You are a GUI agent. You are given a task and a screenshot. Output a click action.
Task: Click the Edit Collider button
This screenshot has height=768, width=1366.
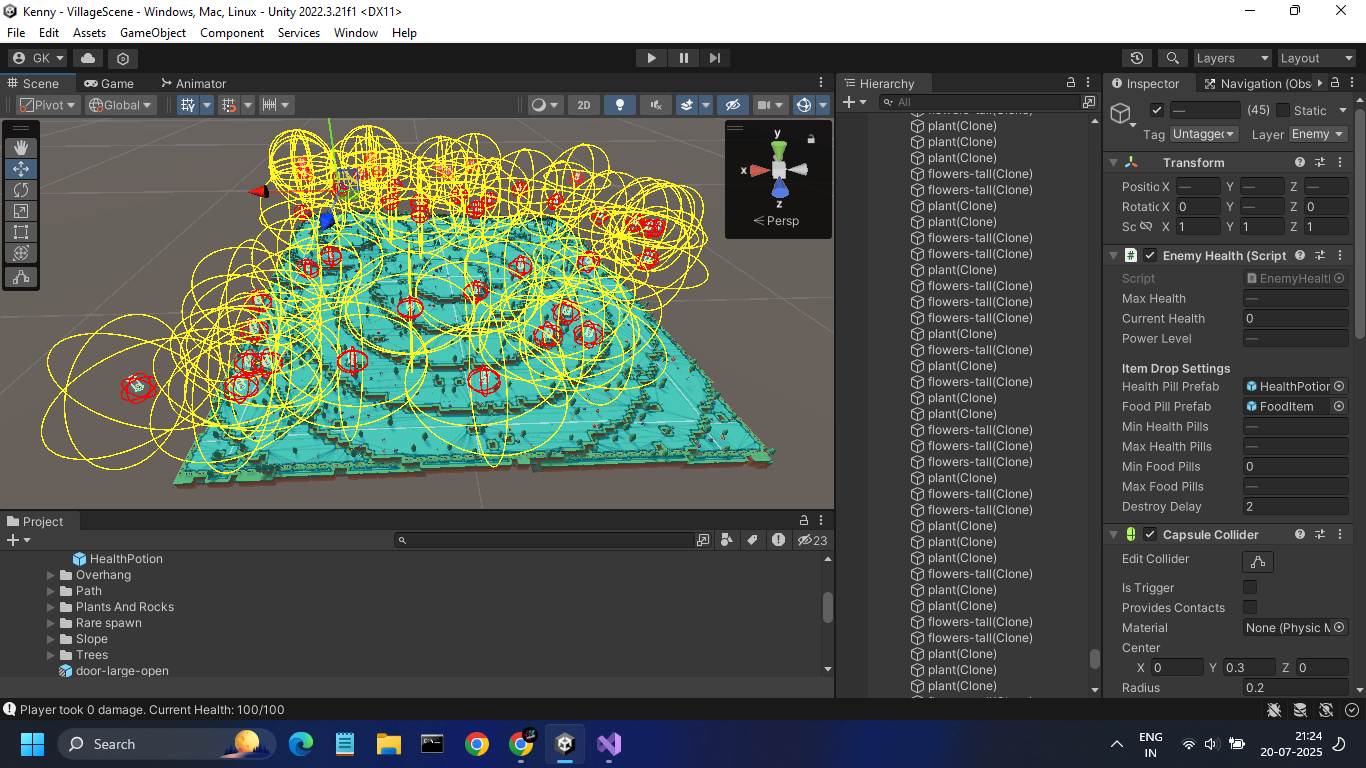[x=1257, y=561]
